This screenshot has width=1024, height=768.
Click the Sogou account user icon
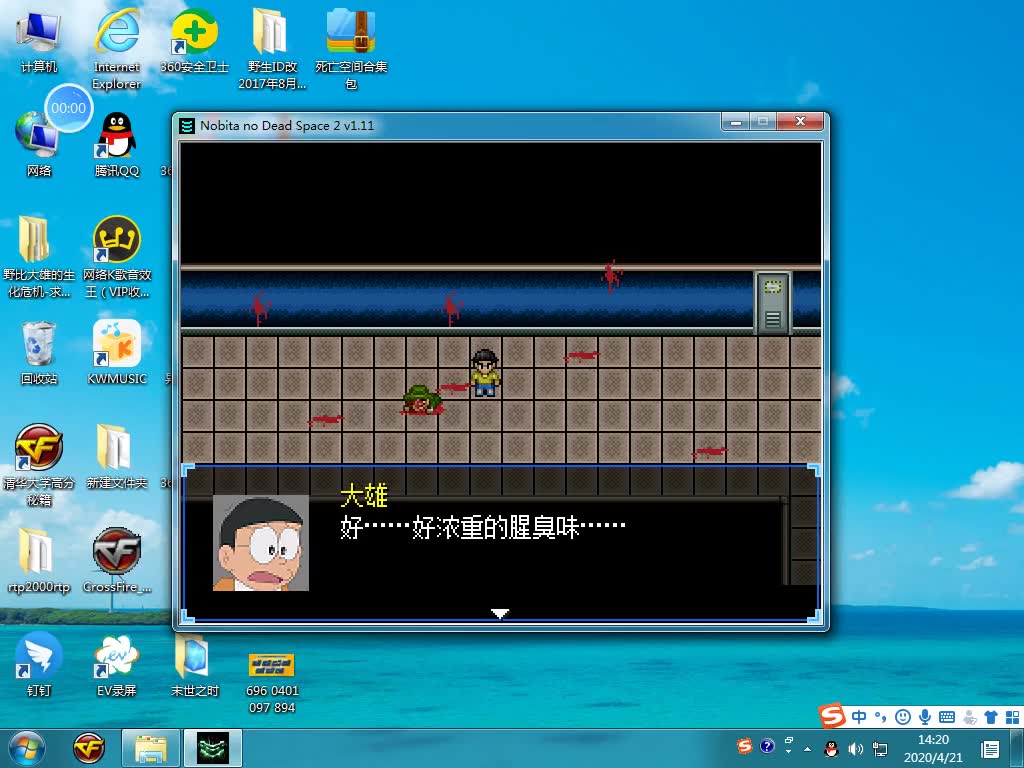(970, 717)
